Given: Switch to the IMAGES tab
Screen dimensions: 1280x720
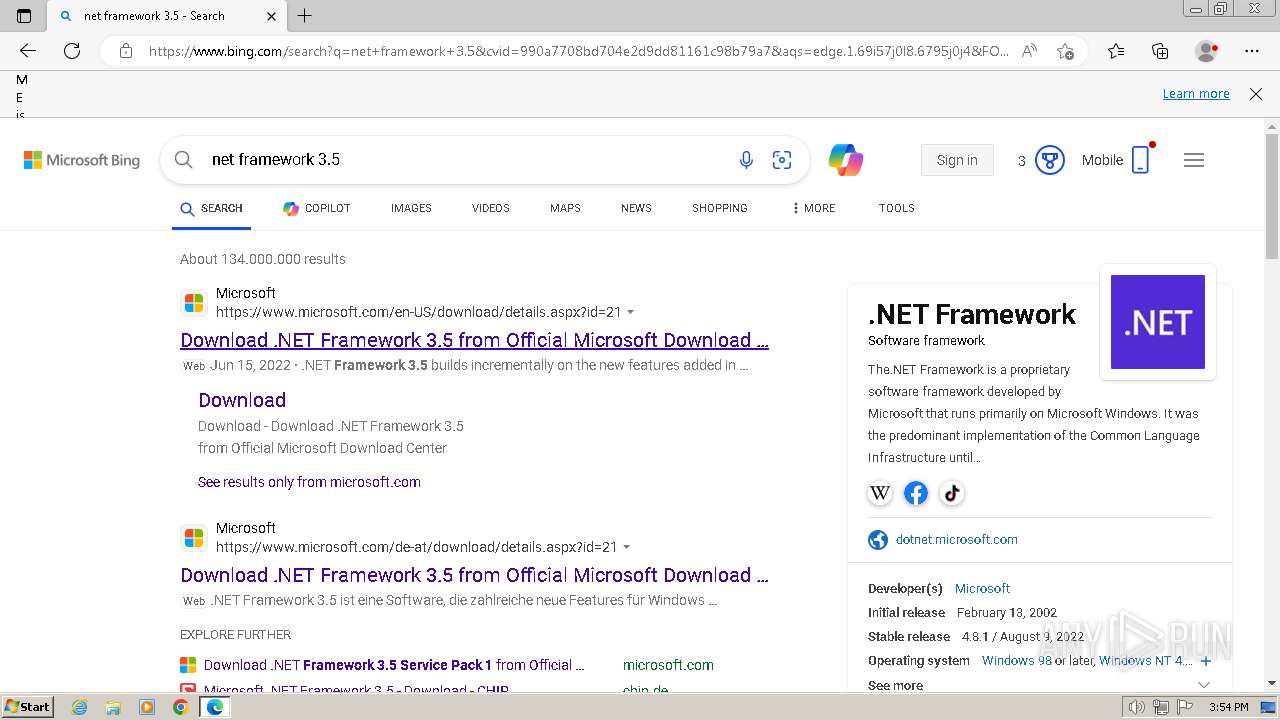Looking at the screenshot, I should [x=411, y=208].
